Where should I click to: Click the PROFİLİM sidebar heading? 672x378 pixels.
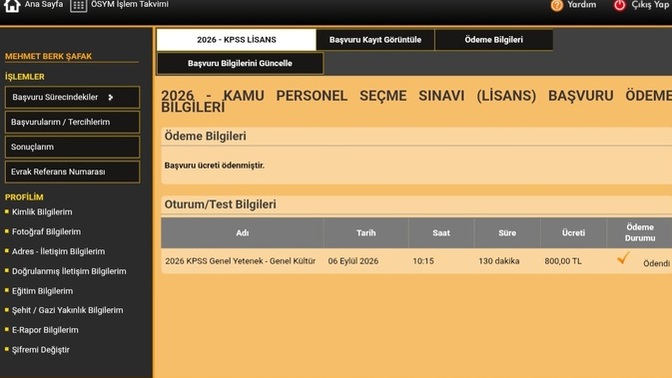(x=24, y=197)
